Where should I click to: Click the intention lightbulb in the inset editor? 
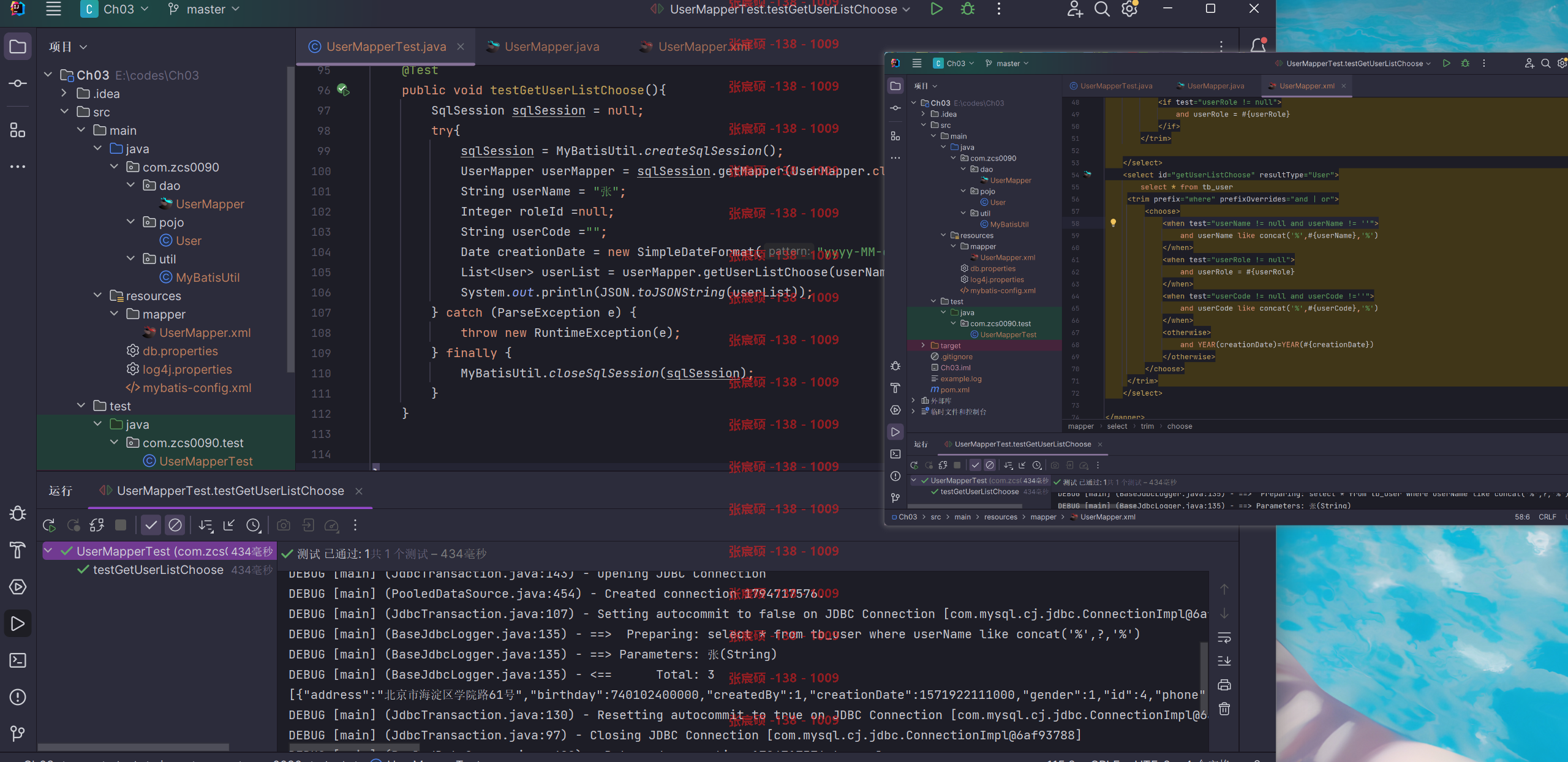click(1114, 223)
